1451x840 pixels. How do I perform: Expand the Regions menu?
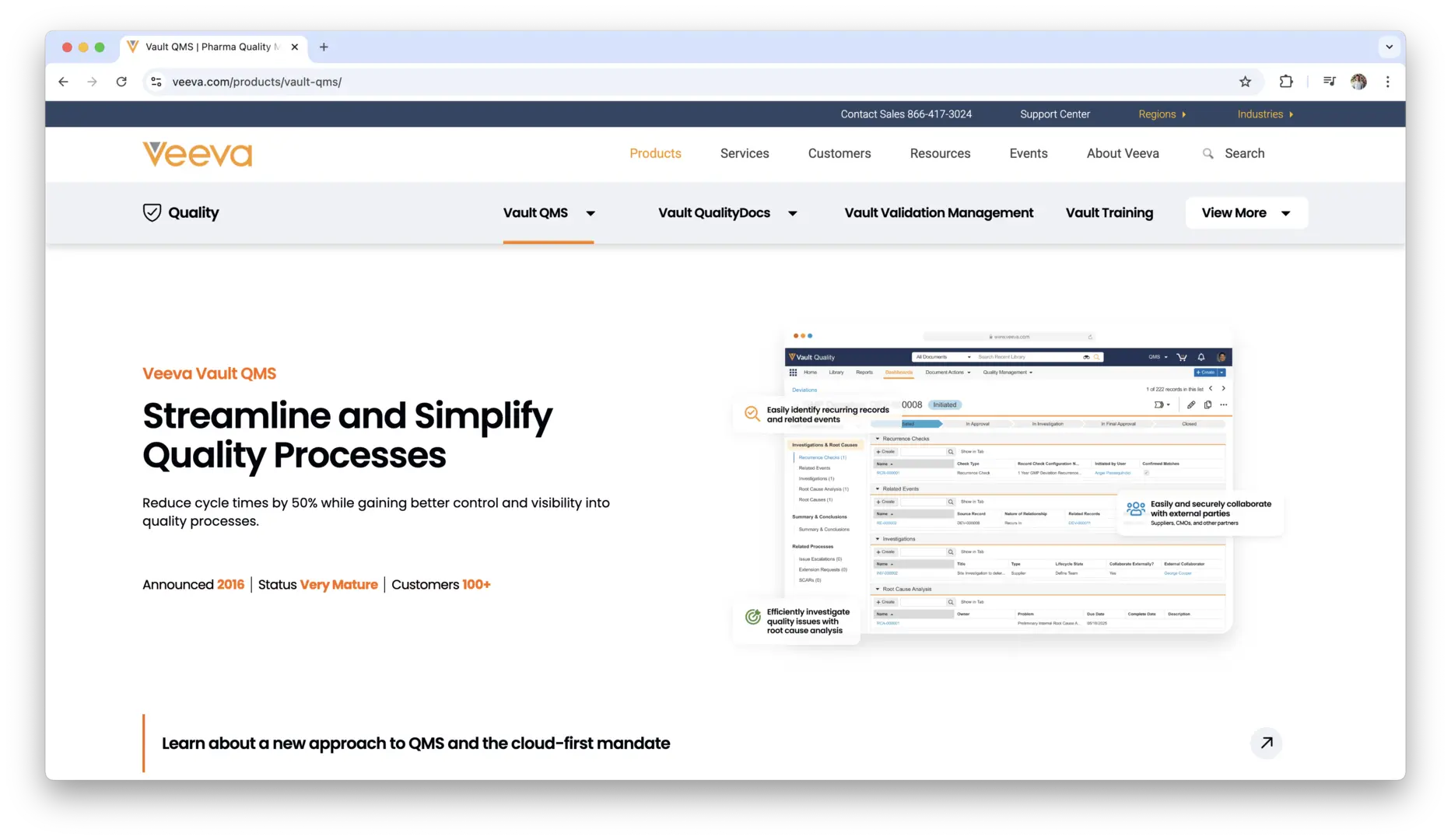click(x=1162, y=114)
